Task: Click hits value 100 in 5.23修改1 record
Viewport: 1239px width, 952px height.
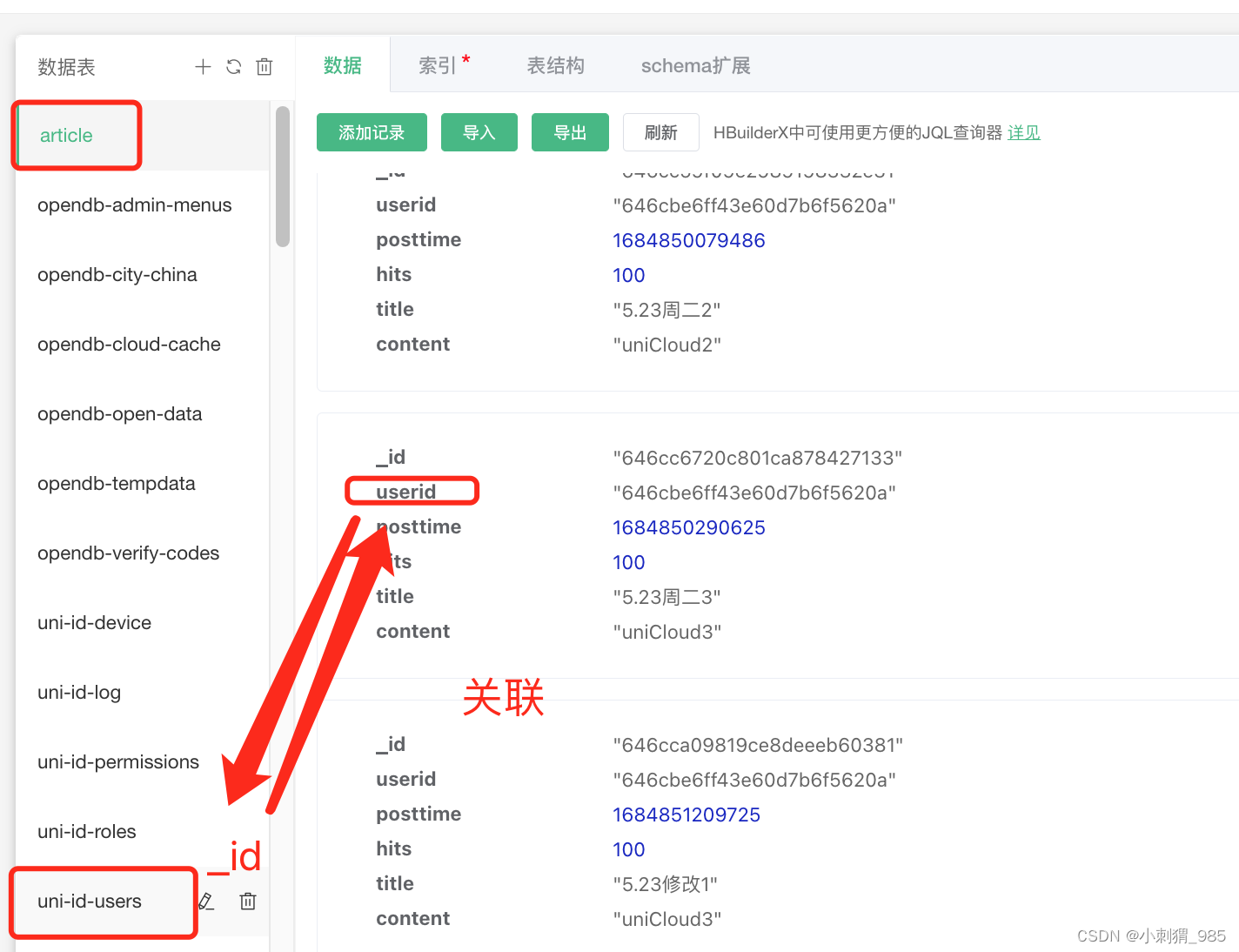Action: [x=628, y=849]
